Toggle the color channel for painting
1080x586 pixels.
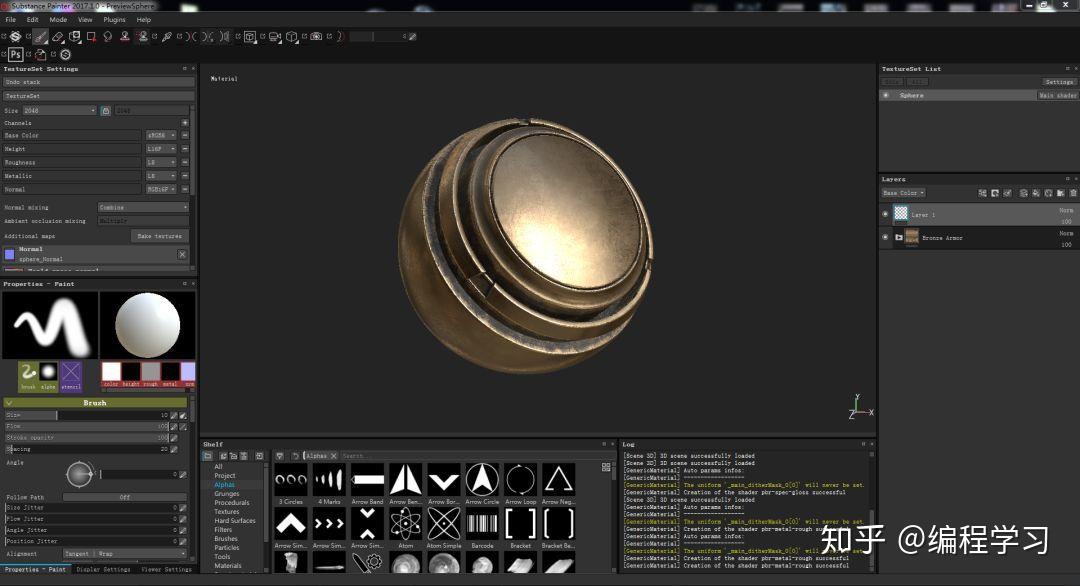click(x=111, y=374)
